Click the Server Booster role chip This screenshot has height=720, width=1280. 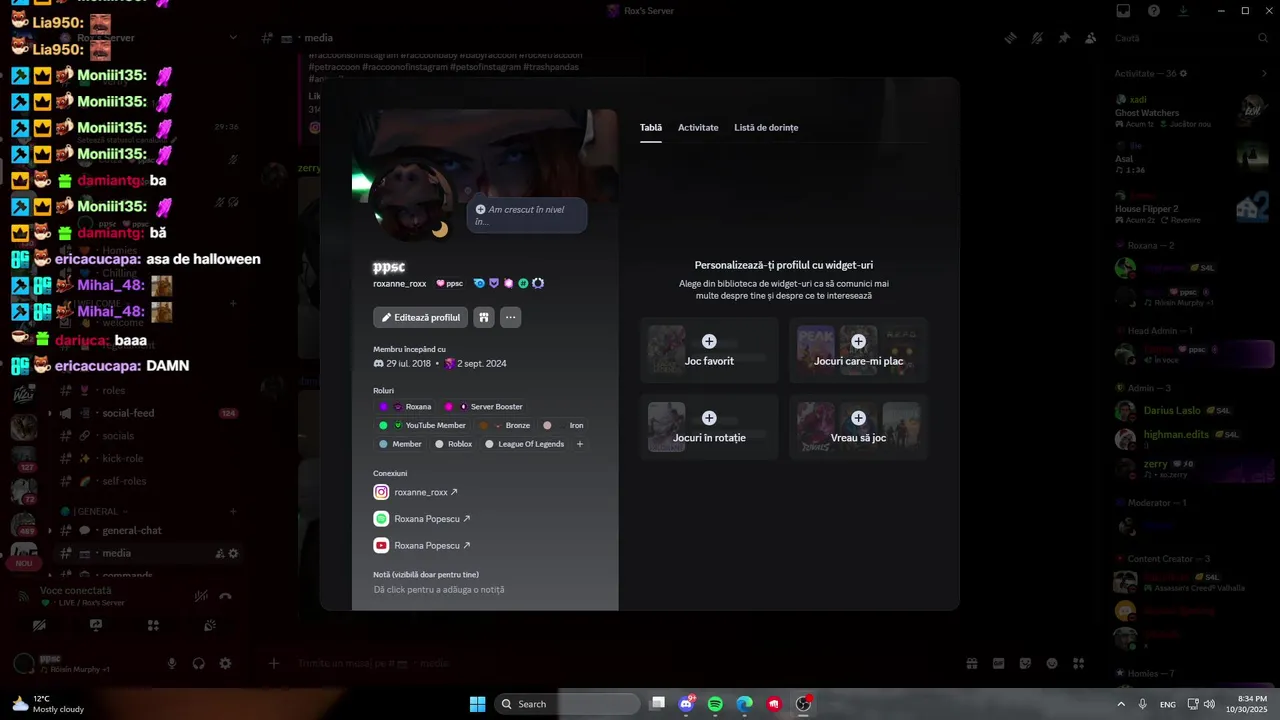coord(483,407)
